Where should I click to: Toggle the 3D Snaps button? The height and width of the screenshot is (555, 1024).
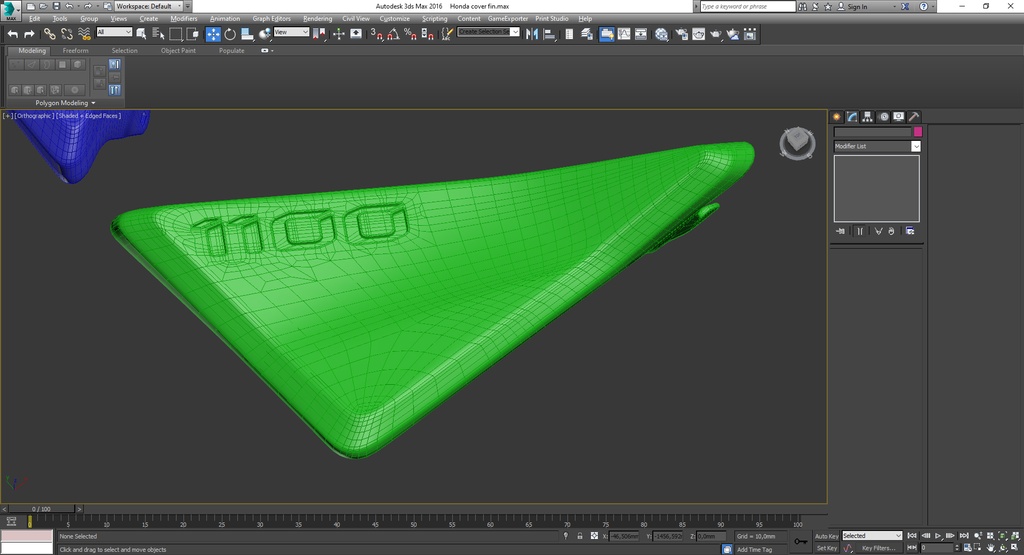tap(377, 34)
